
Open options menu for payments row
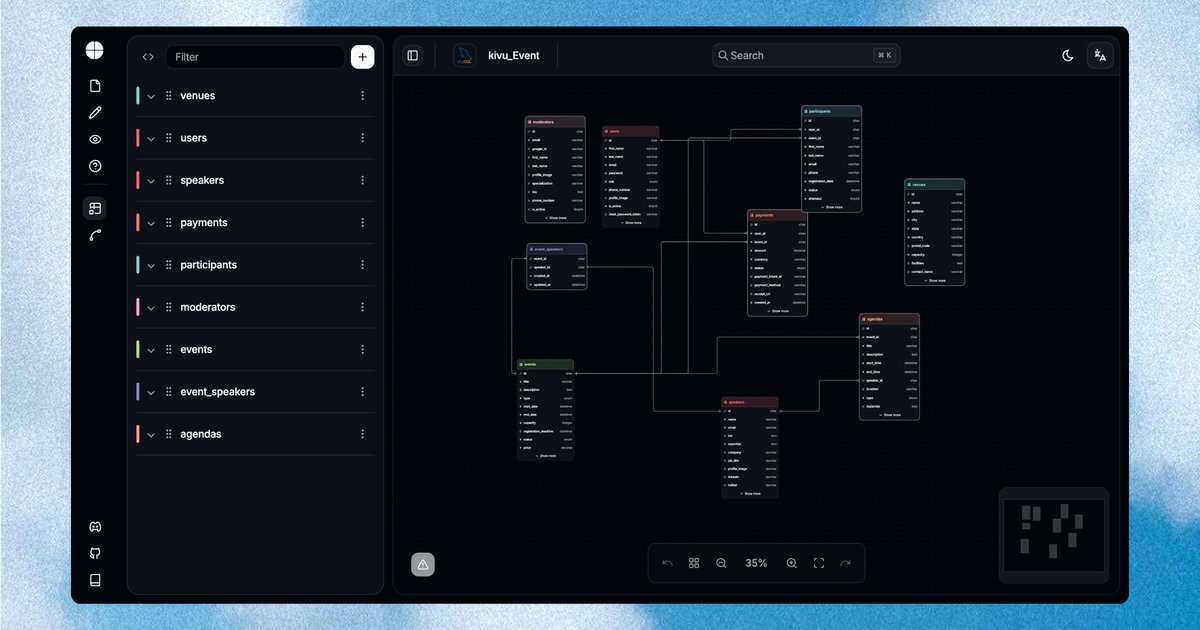click(363, 223)
